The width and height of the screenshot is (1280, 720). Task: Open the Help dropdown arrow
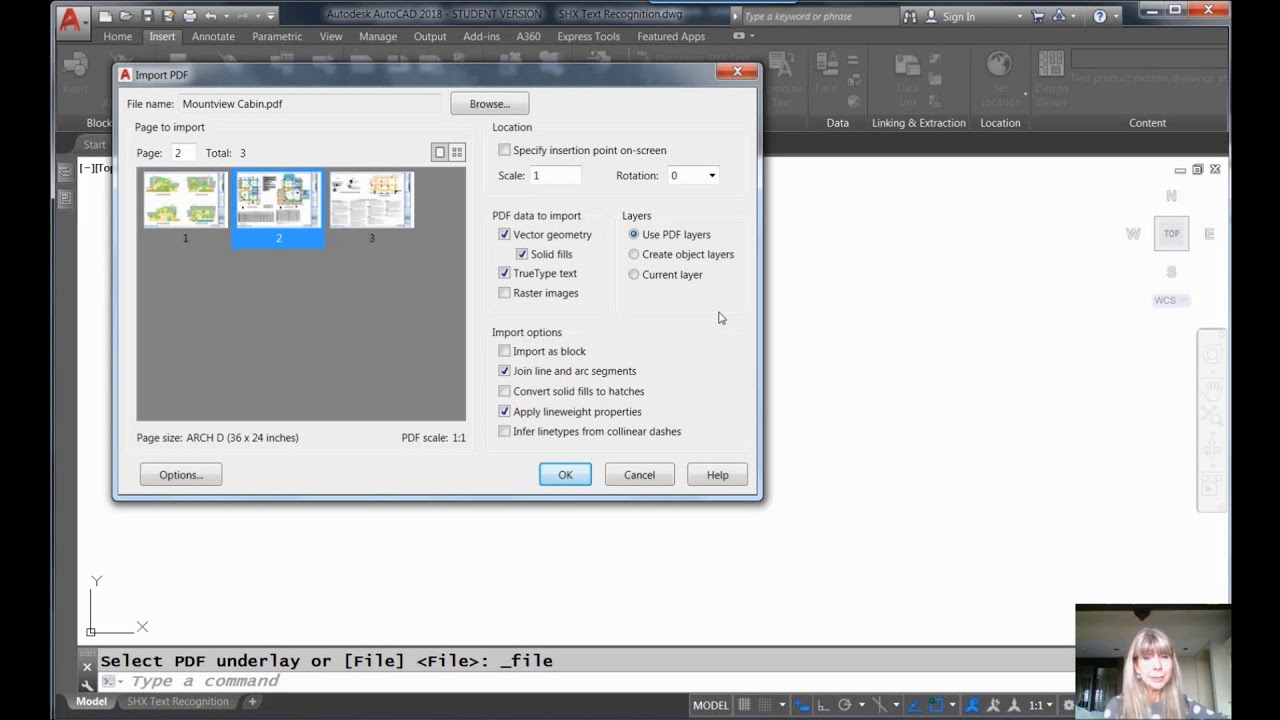[x=1117, y=17]
